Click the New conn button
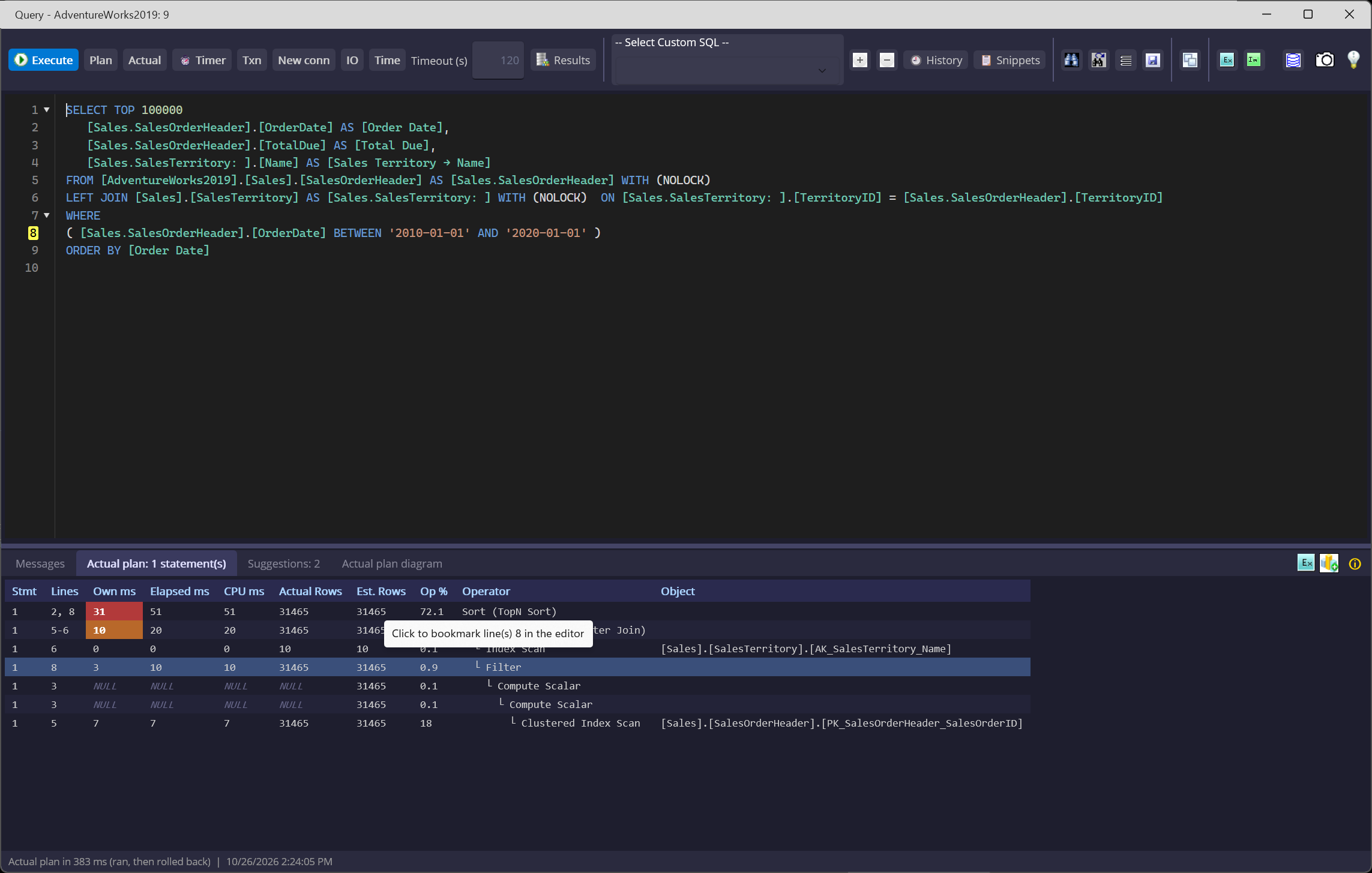The height and width of the screenshot is (873, 1372). tap(304, 60)
